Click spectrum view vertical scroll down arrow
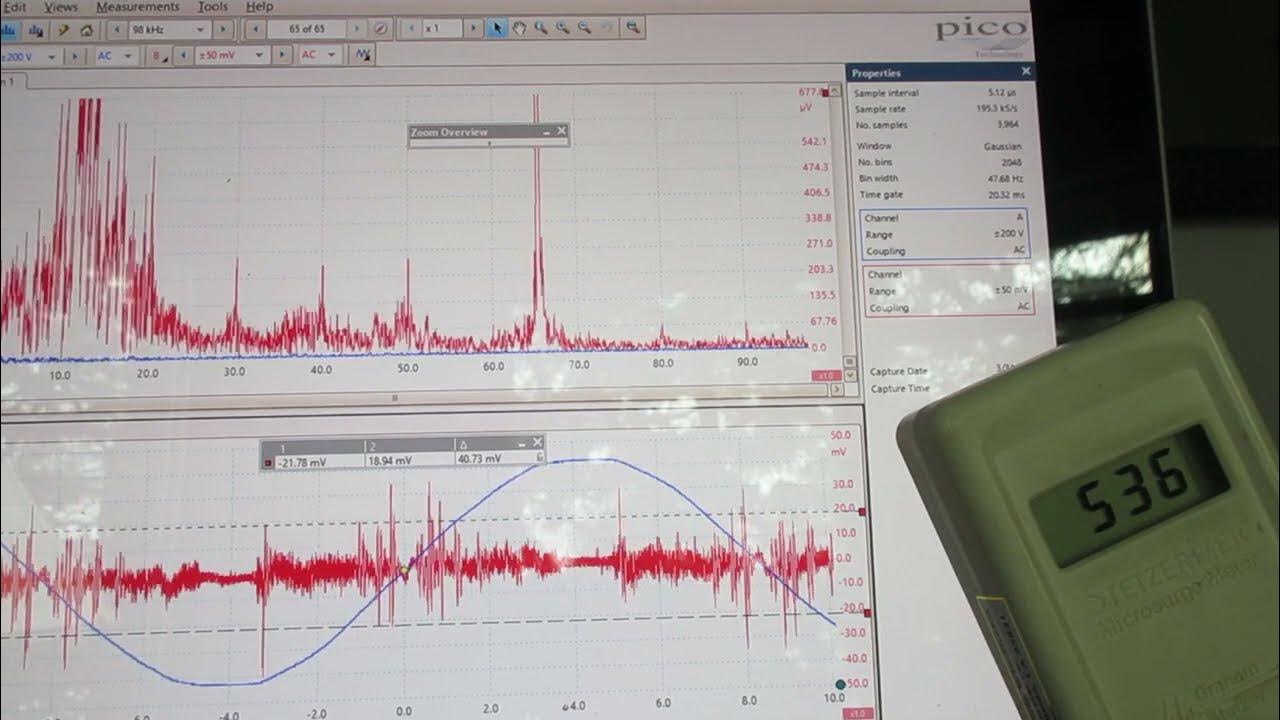Screen dimensions: 1280x720 (x=850, y=376)
